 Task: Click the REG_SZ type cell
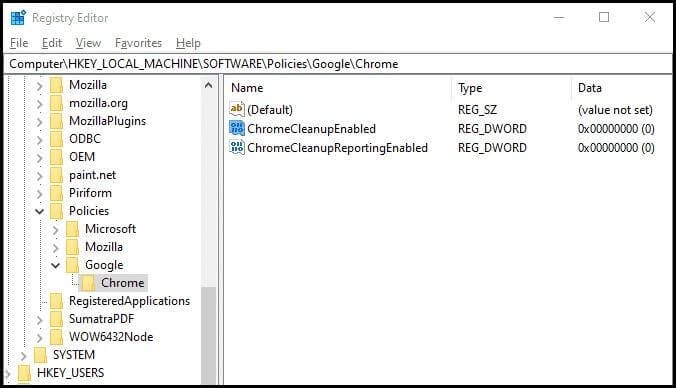click(477, 110)
